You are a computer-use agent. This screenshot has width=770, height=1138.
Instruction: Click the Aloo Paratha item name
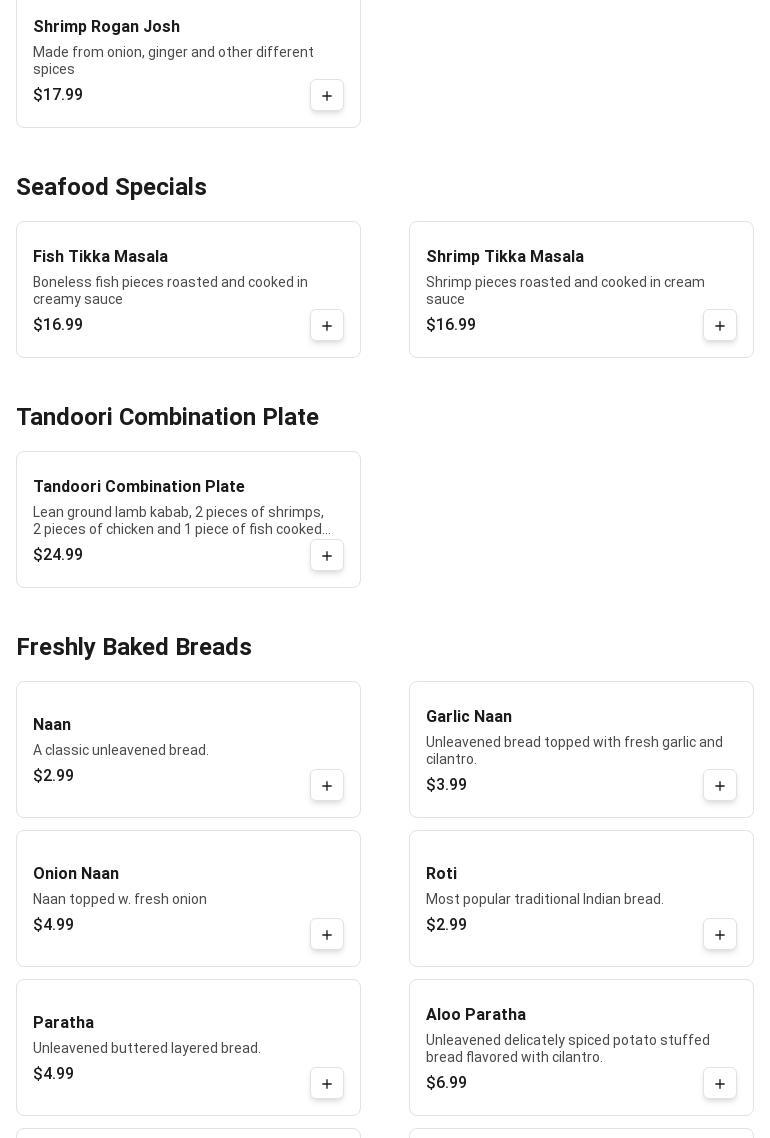tap(475, 1015)
